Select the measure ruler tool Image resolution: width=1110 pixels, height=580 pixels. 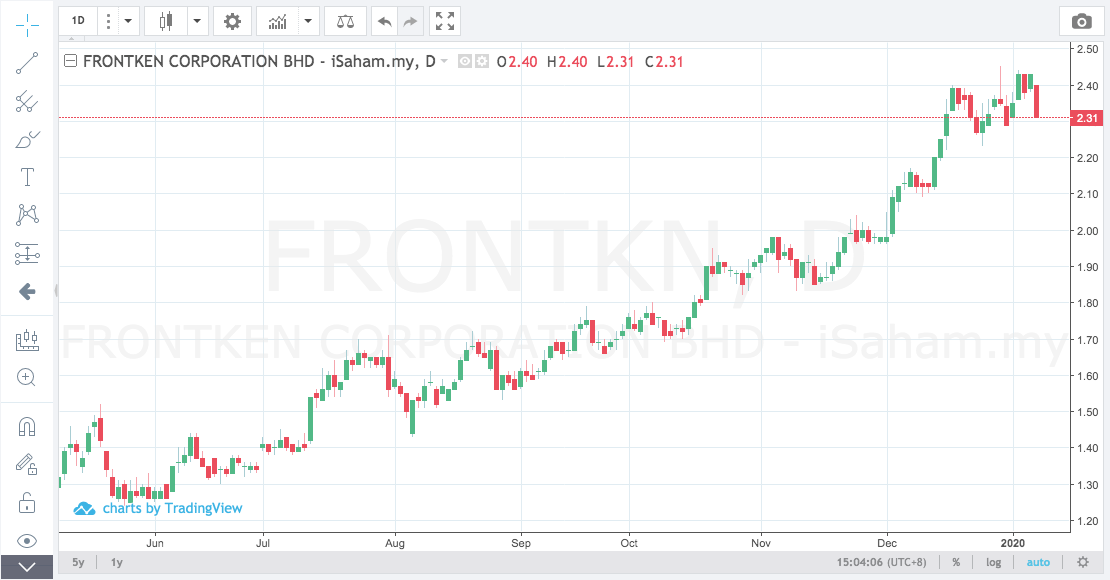coord(27,340)
